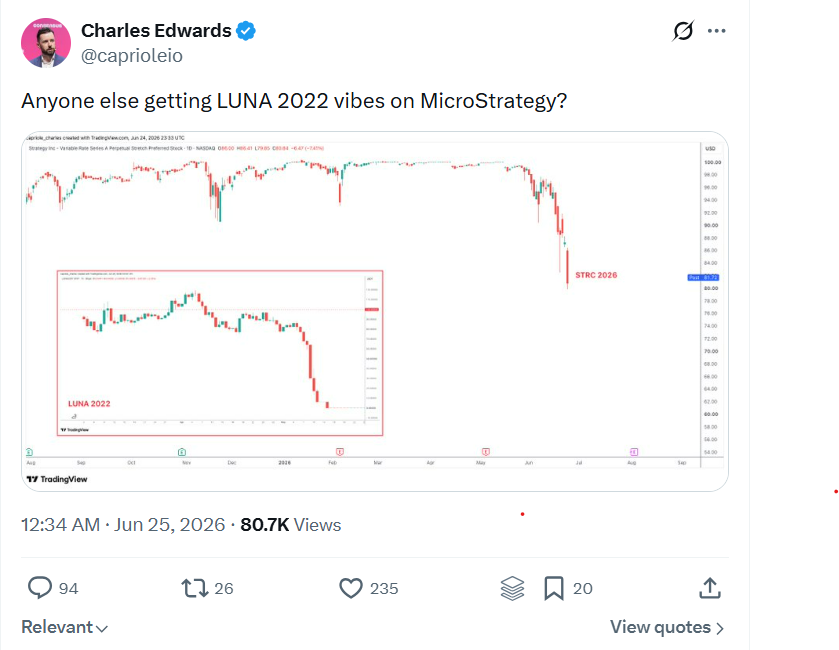This screenshot has width=839, height=650.
Task: Click the blue price label on chart axis
Action: click(703, 277)
